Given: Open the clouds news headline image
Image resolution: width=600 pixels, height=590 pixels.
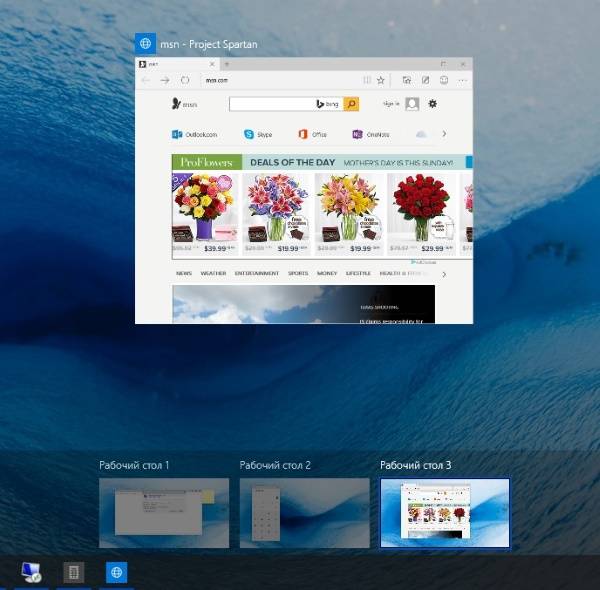Looking at the screenshot, I should click(x=303, y=304).
